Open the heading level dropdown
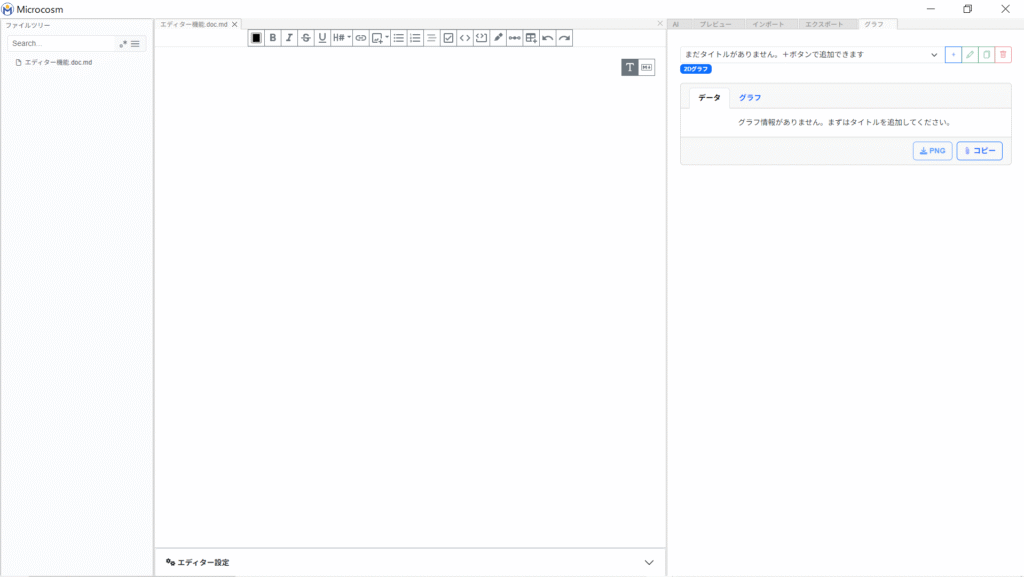1024x577 pixels. [341, 38]
